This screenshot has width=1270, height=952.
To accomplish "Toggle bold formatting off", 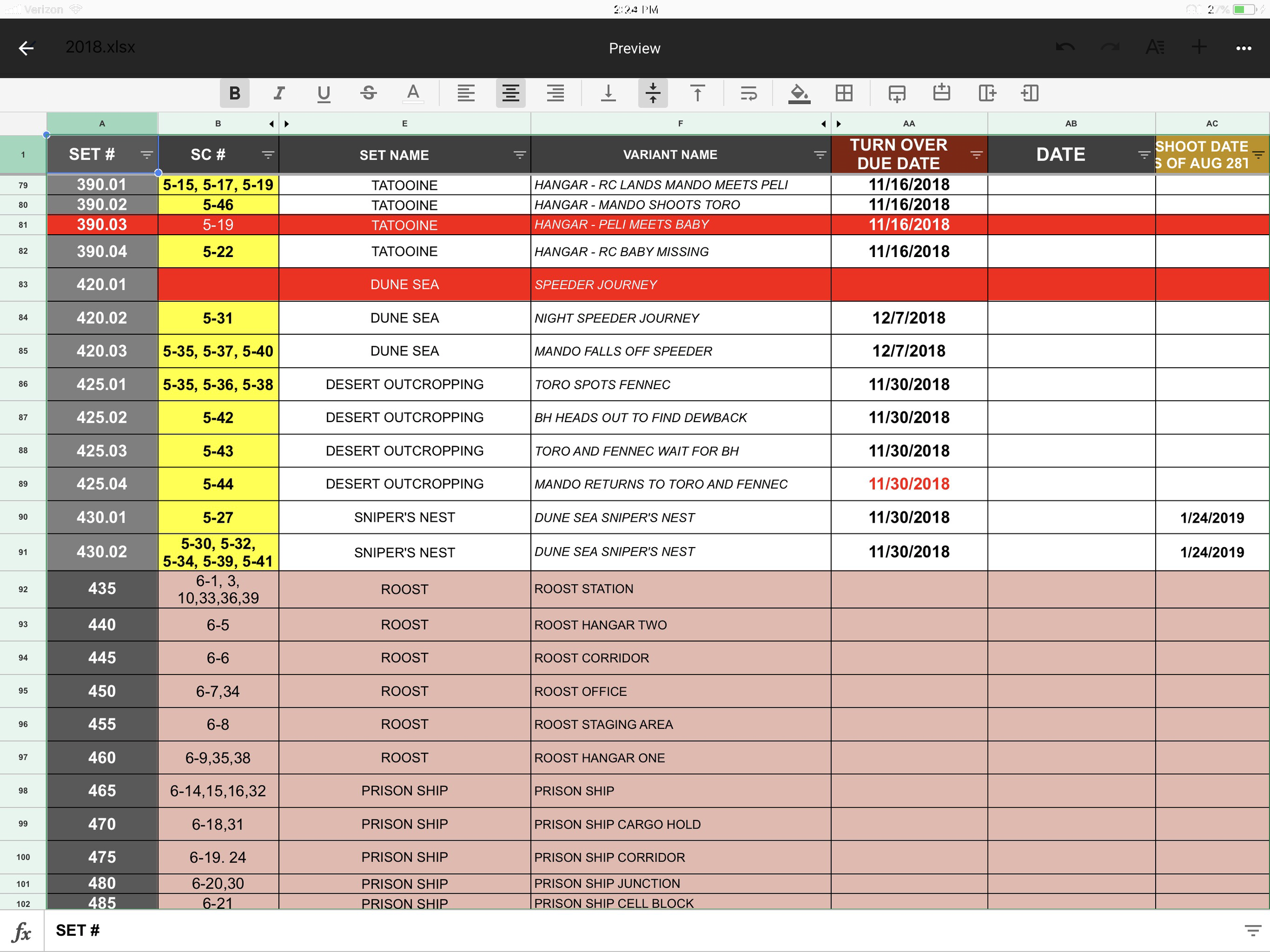I will click(234, 93).
